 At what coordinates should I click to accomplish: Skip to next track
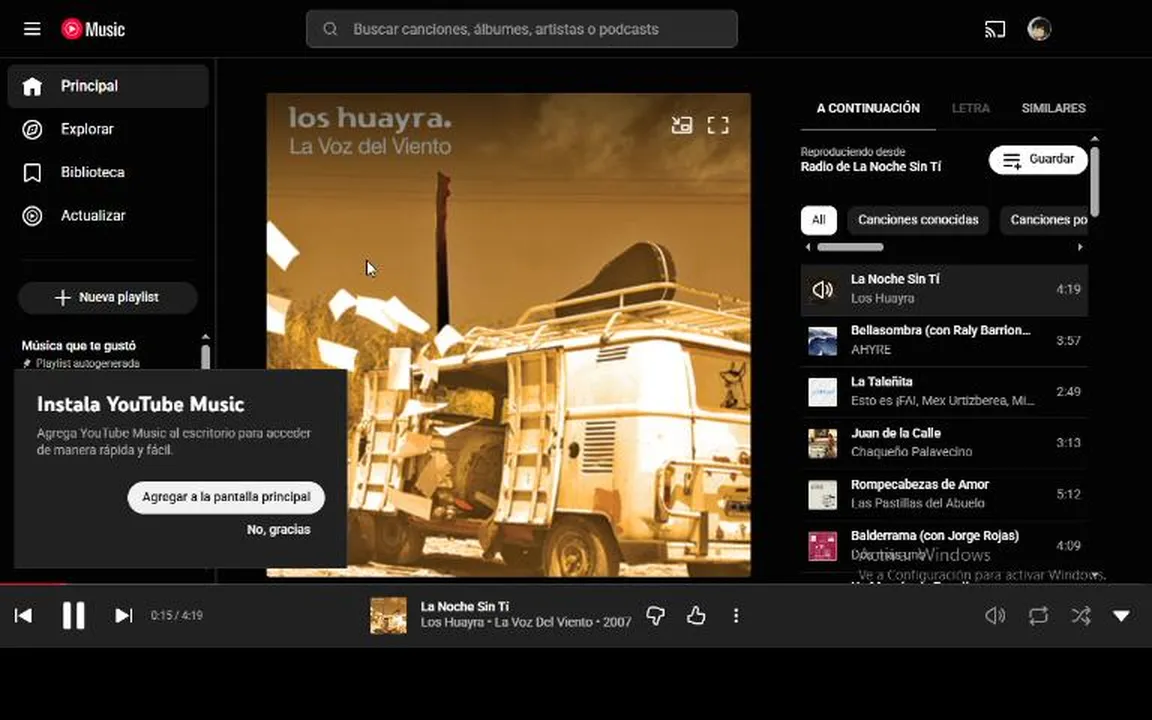(123, 616)
